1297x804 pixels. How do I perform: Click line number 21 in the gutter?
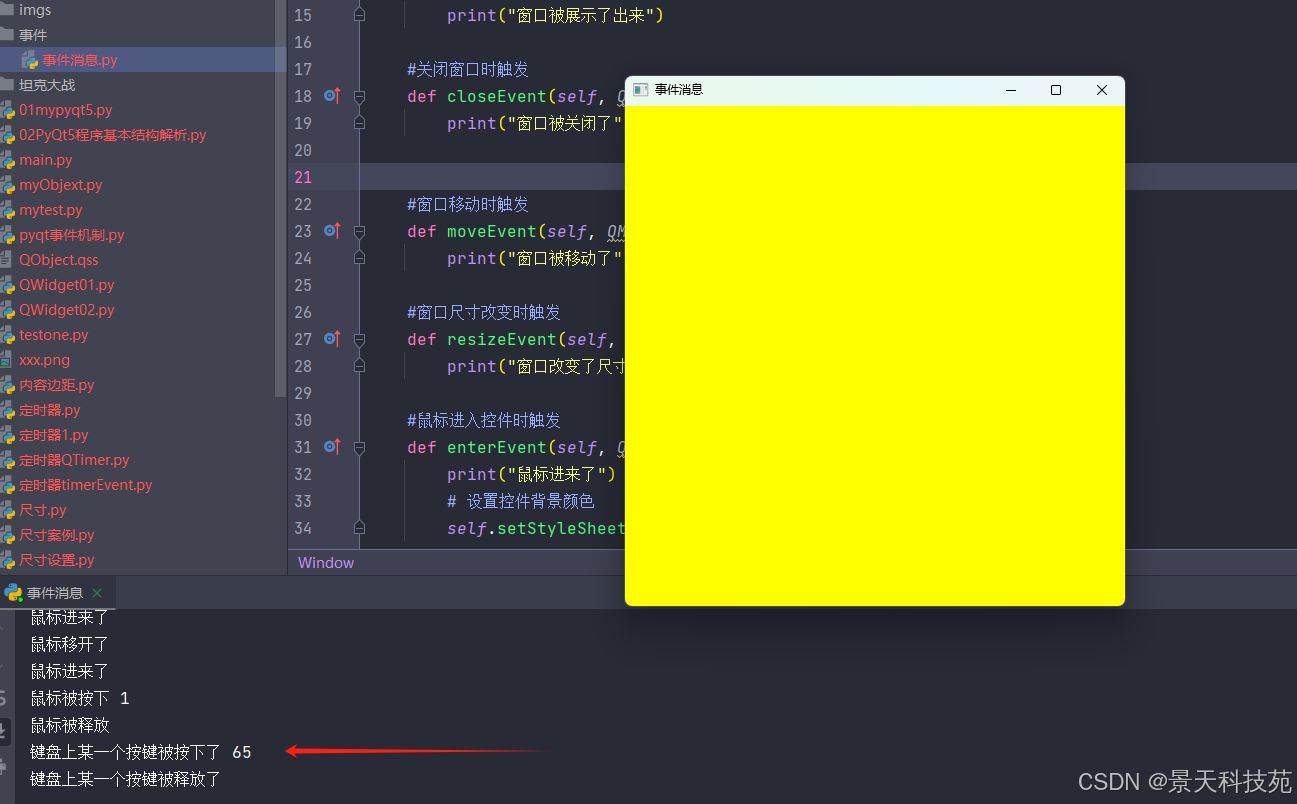[x=303, y=177]
